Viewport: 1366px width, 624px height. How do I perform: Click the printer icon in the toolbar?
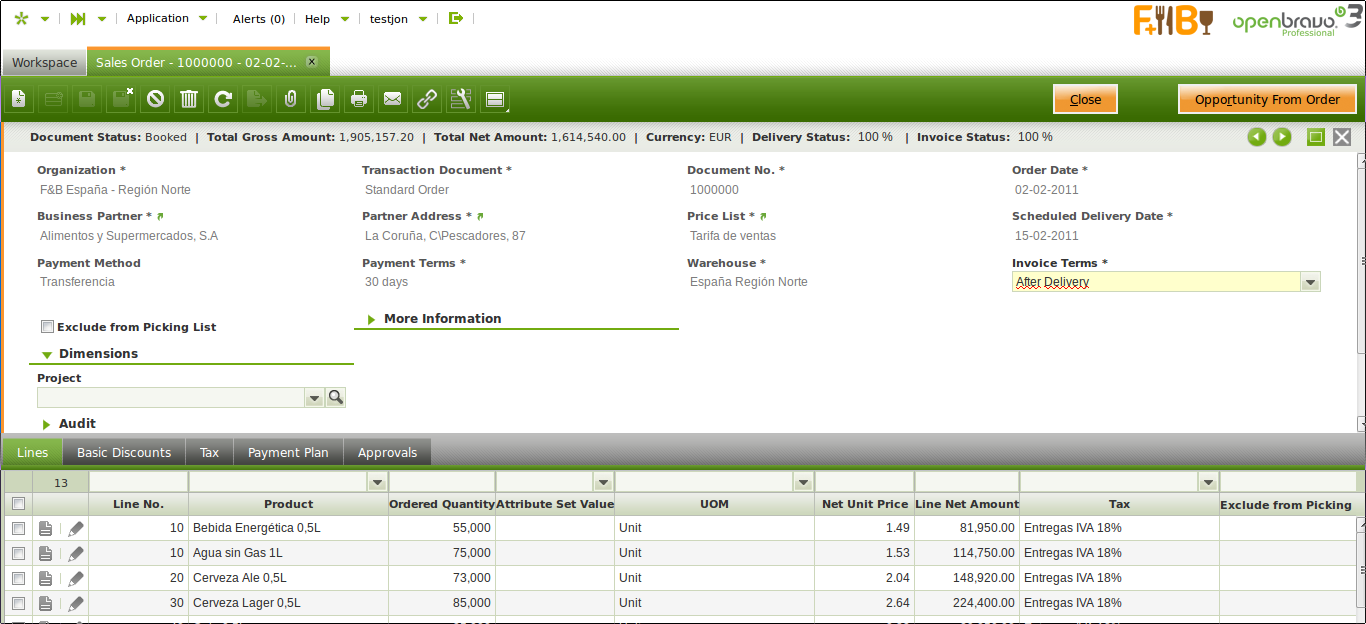click(x=359, y=99)
